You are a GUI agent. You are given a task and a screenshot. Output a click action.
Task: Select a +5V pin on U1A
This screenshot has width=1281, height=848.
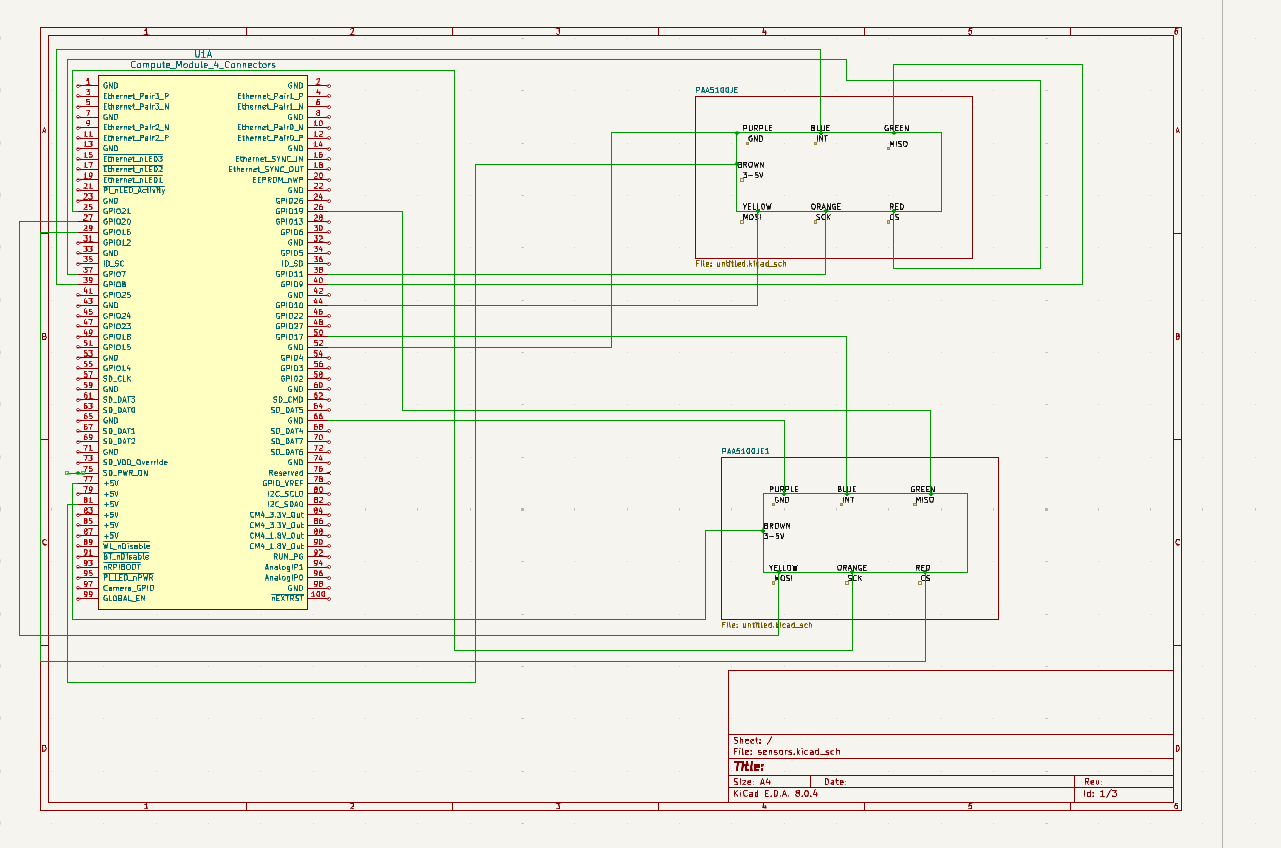pos(113,484)
